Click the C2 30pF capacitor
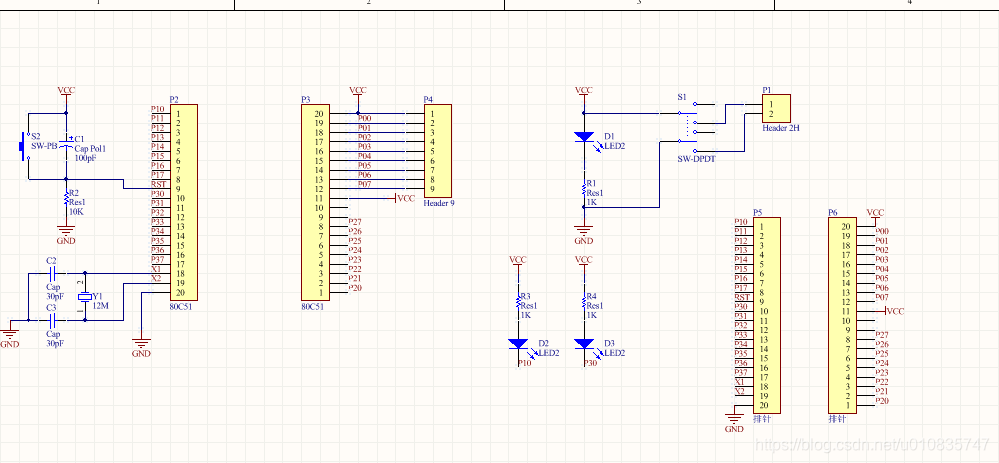Viewport: 999px width, 463px height. [52, 273]
